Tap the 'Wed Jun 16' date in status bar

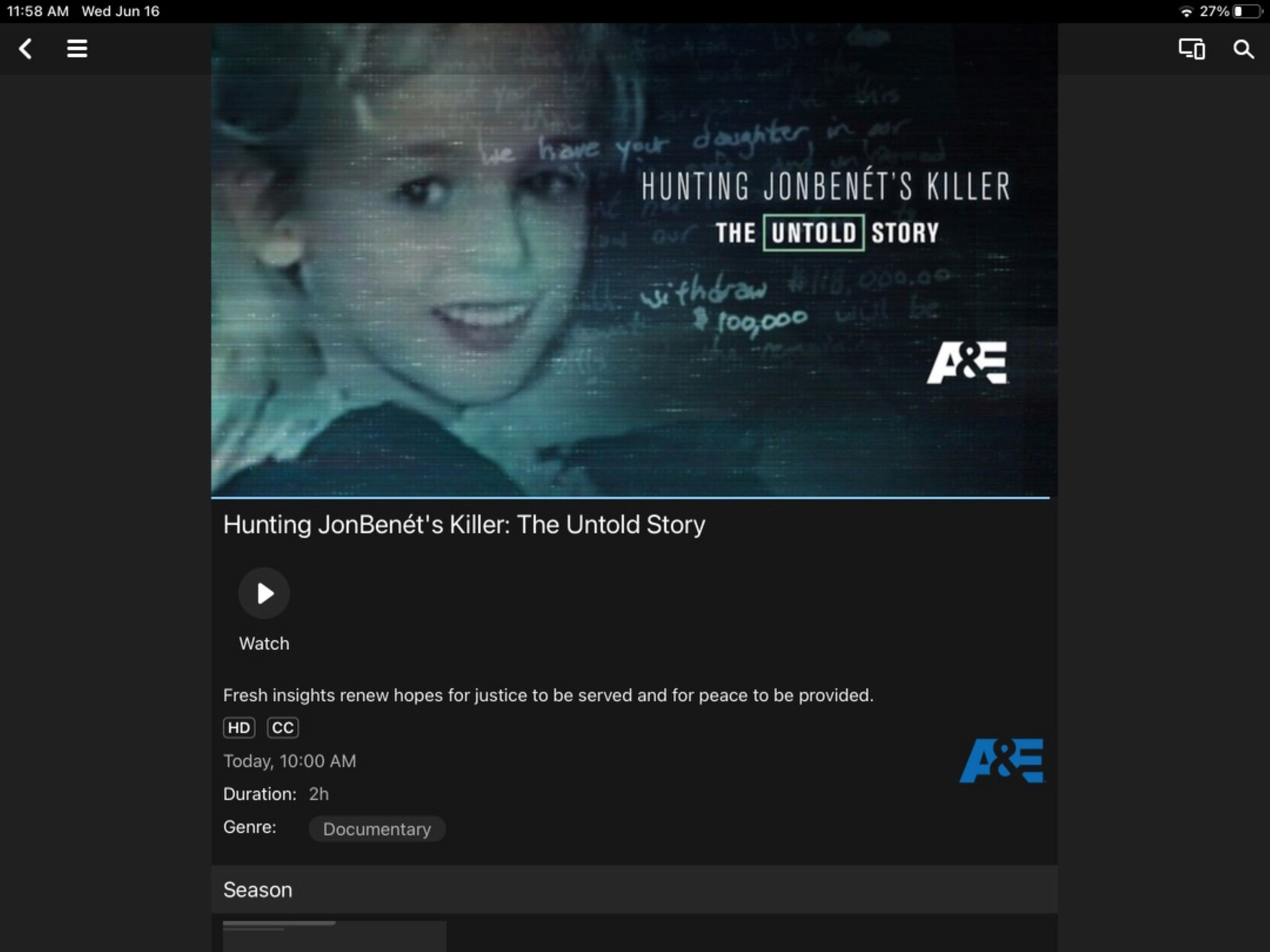point(120,12)
